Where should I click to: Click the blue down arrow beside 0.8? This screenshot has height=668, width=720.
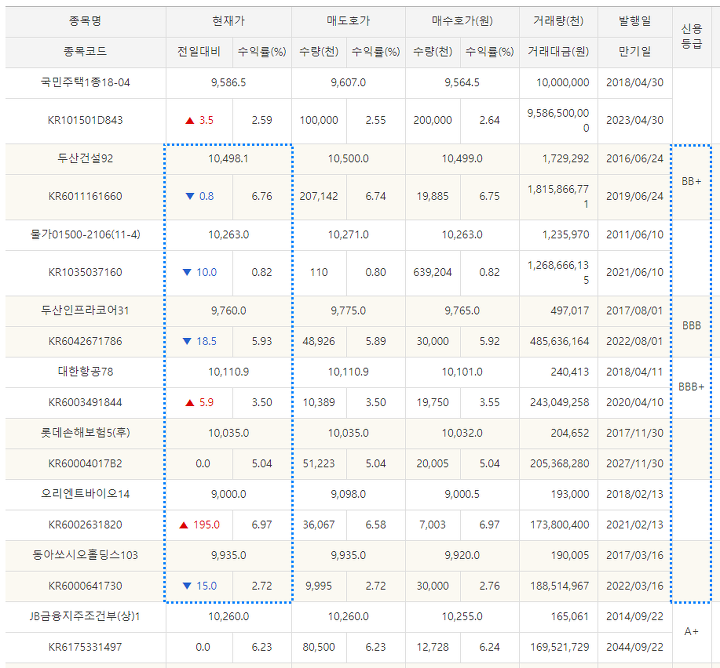pos(190,196)
